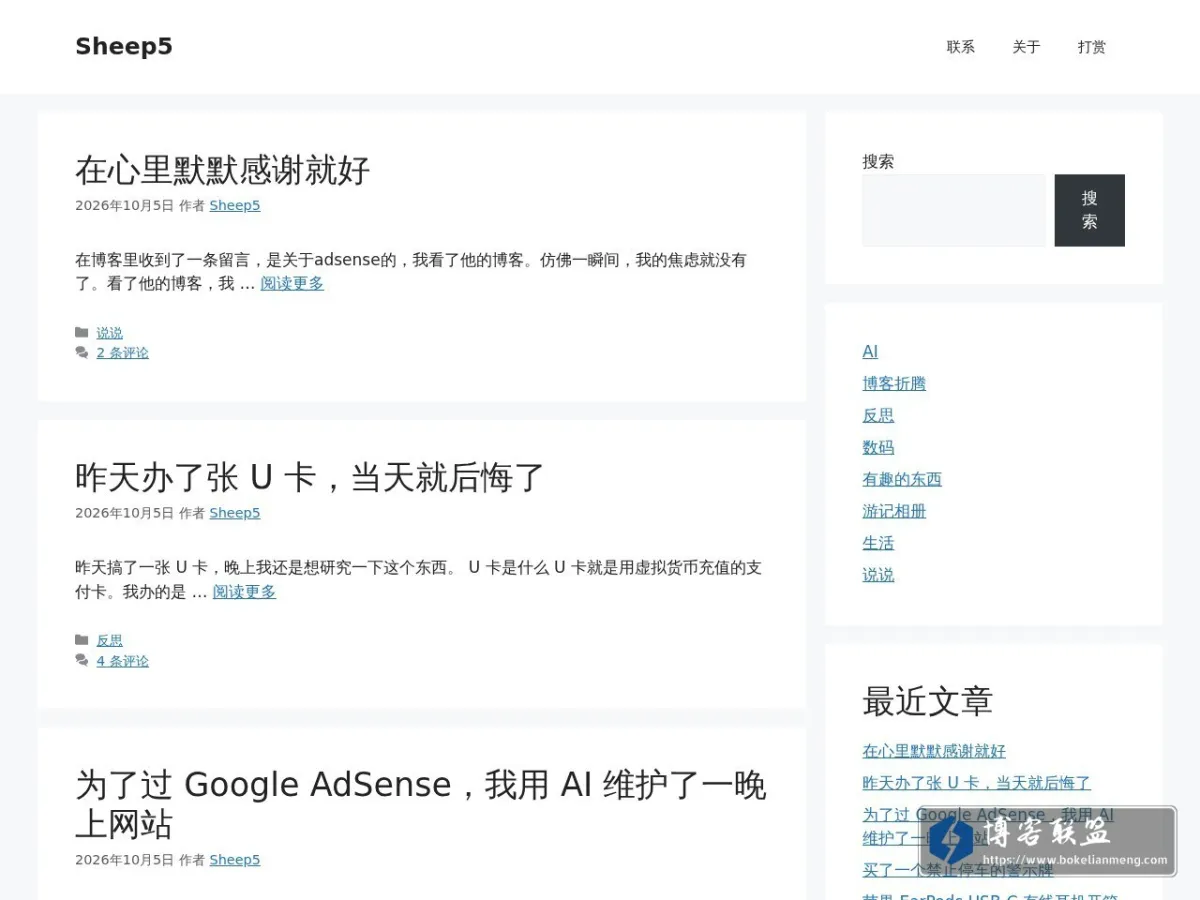
Task: Open the 说说 category under the first post
Action: (x=110, y=333)
